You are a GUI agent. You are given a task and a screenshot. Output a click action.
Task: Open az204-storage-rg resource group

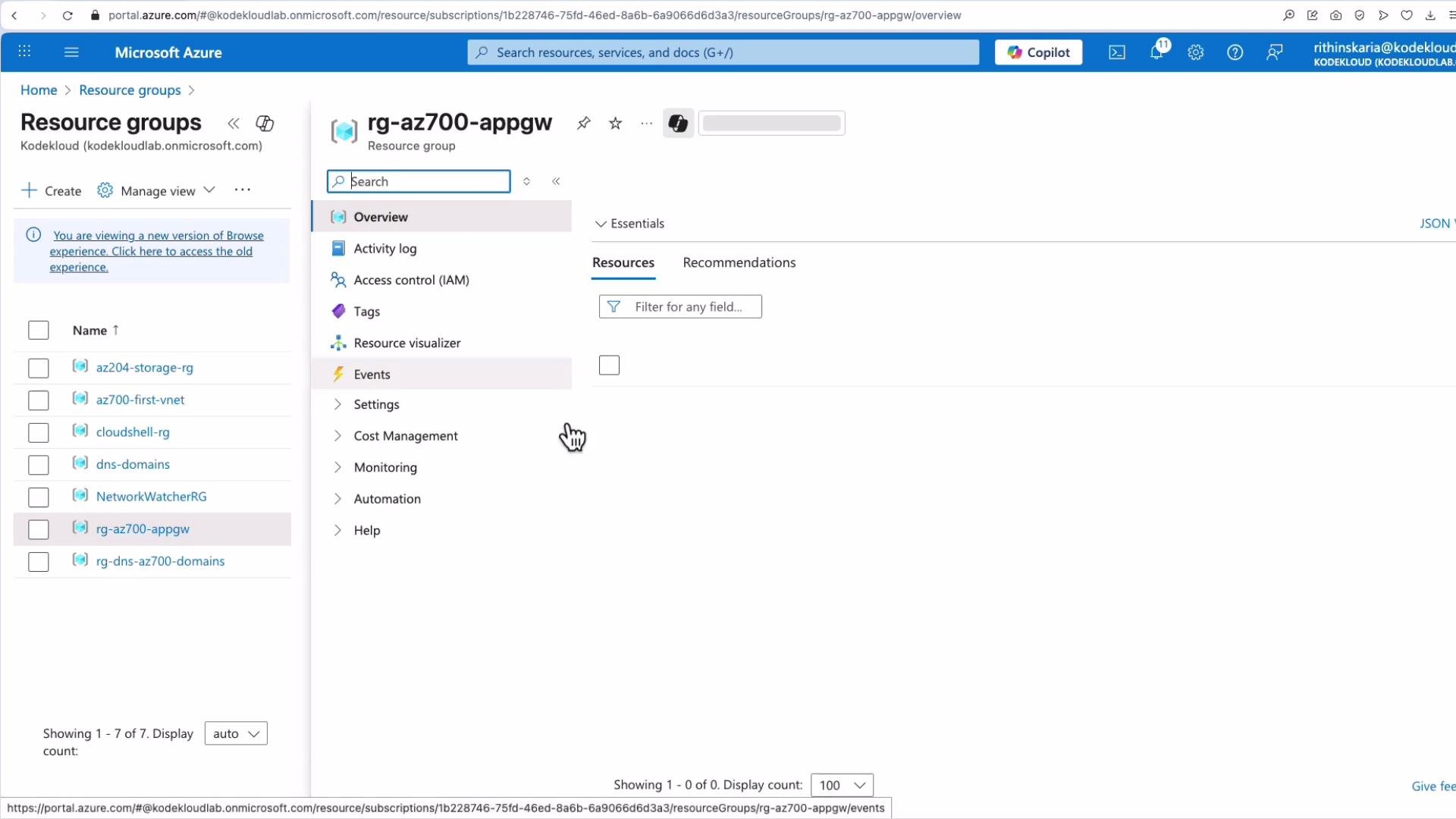tap(144, 368)
